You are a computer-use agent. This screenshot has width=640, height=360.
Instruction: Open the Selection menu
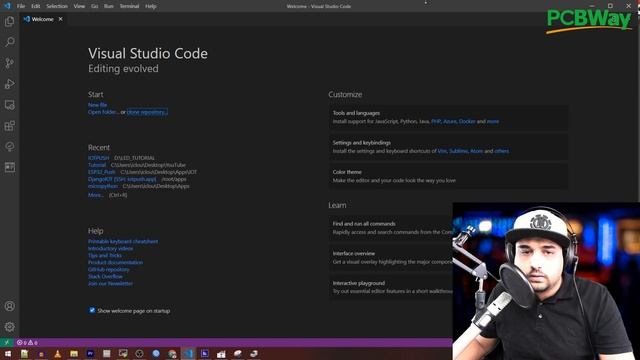pyautogui.click(x=57, y=6)
